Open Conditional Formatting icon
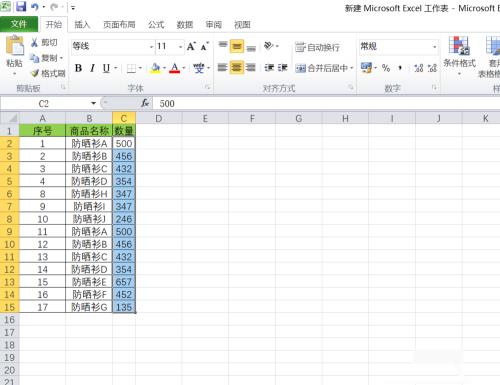The width and height of the screenshot is (500, 385). 459,45
